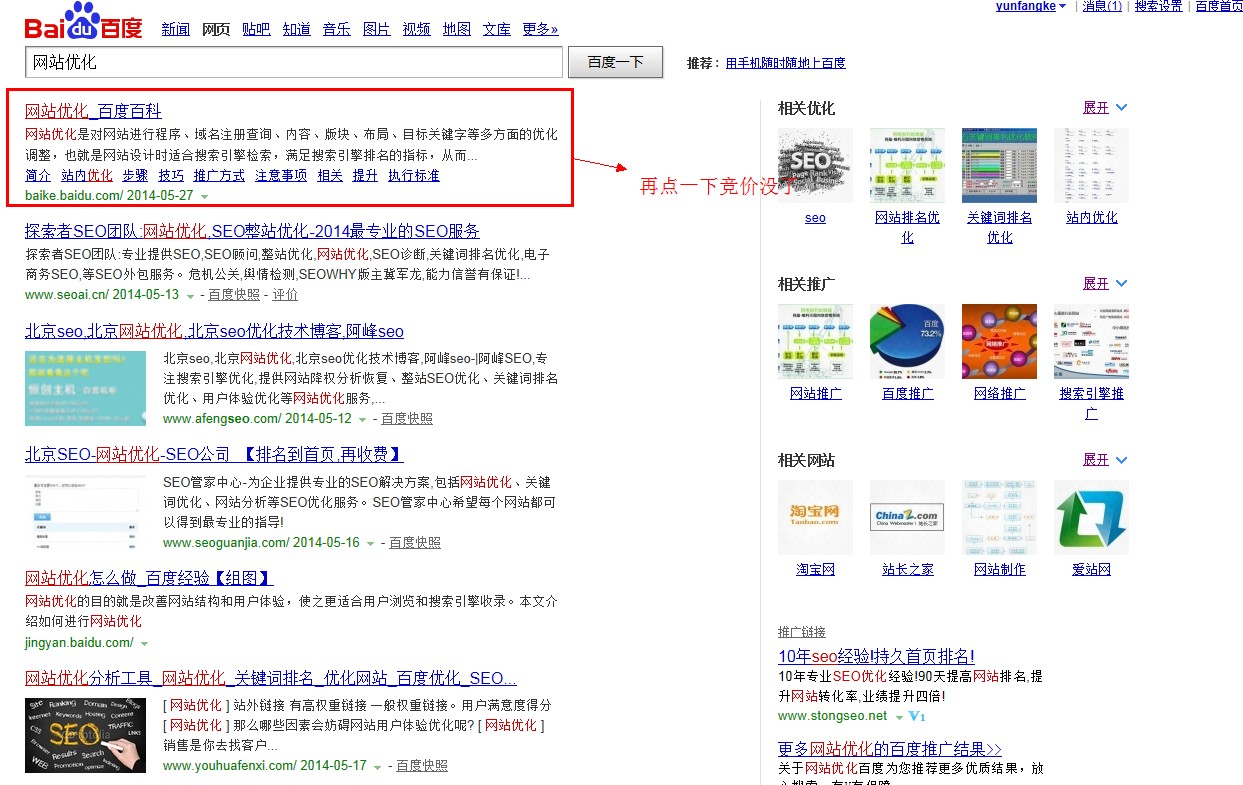Viewport: 1243px width, 785px height.
Task: Expand the 相关优化 section
Action: (x=1105, y=108)
